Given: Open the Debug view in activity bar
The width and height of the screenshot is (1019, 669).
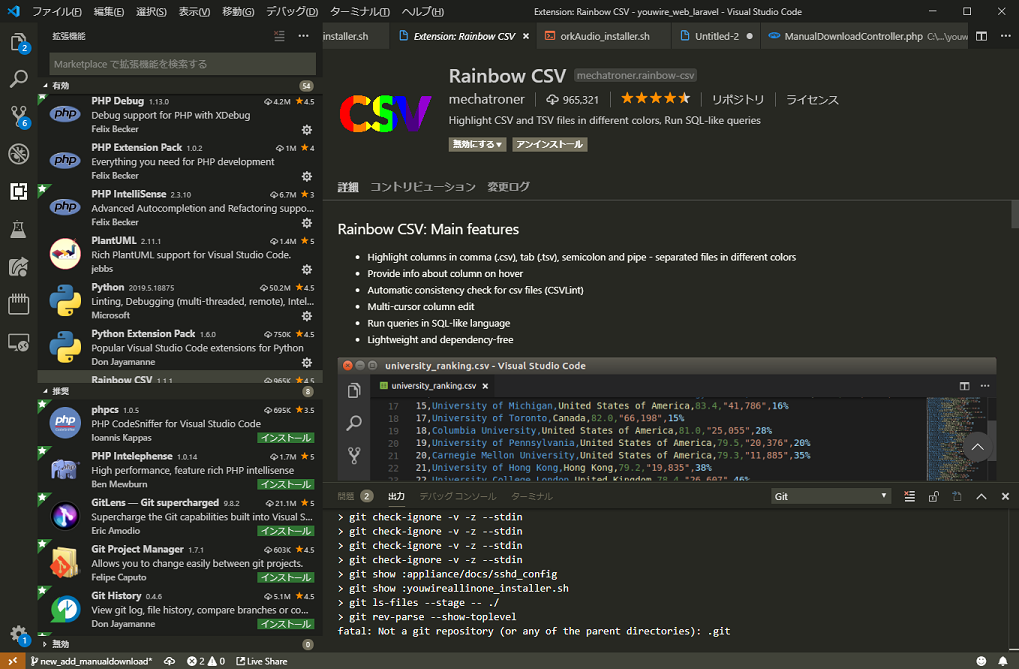Looking at the screenshot, I should pos(19,154).
